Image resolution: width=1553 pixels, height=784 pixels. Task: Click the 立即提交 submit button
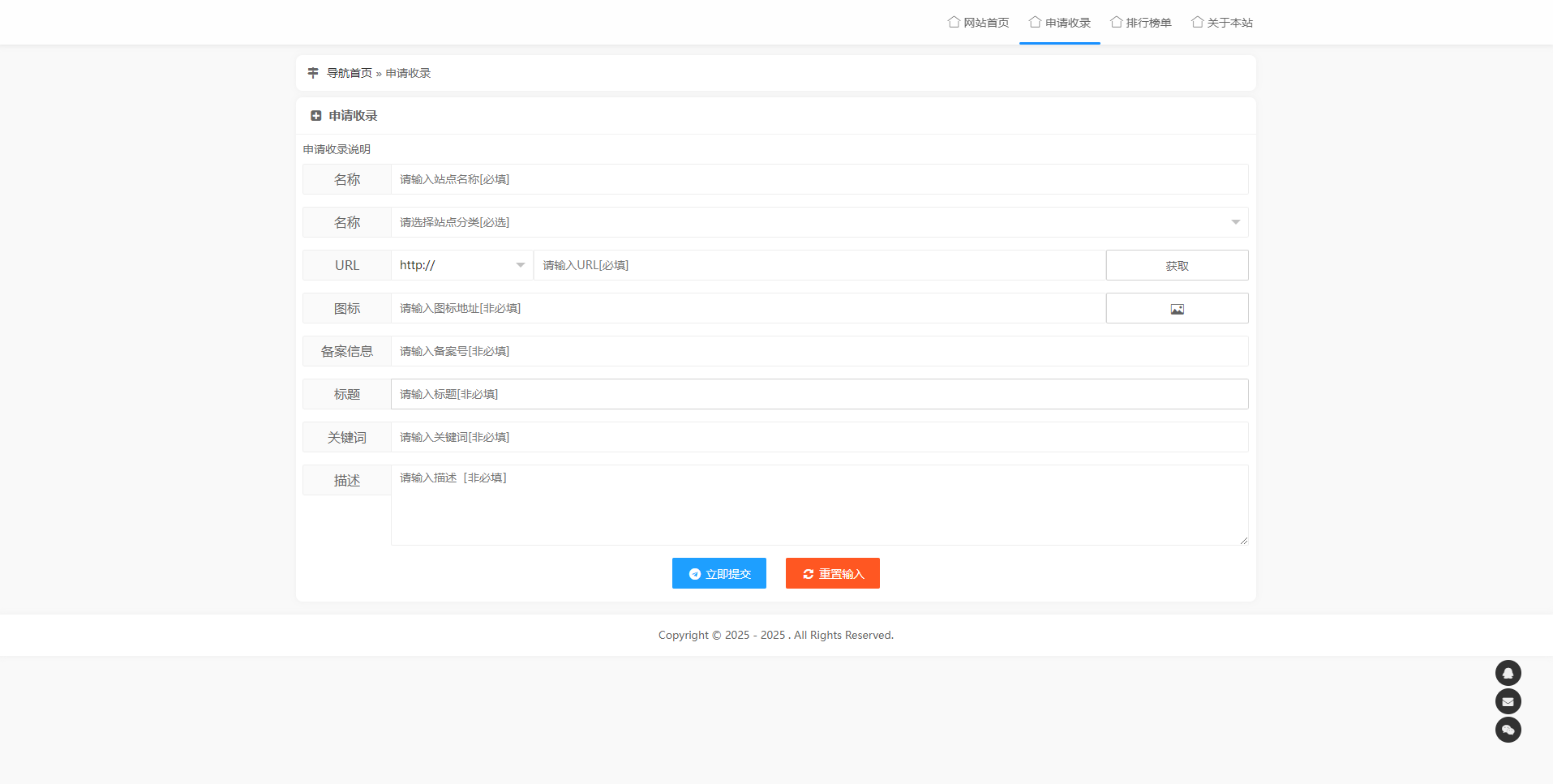(x=719, y=573)
